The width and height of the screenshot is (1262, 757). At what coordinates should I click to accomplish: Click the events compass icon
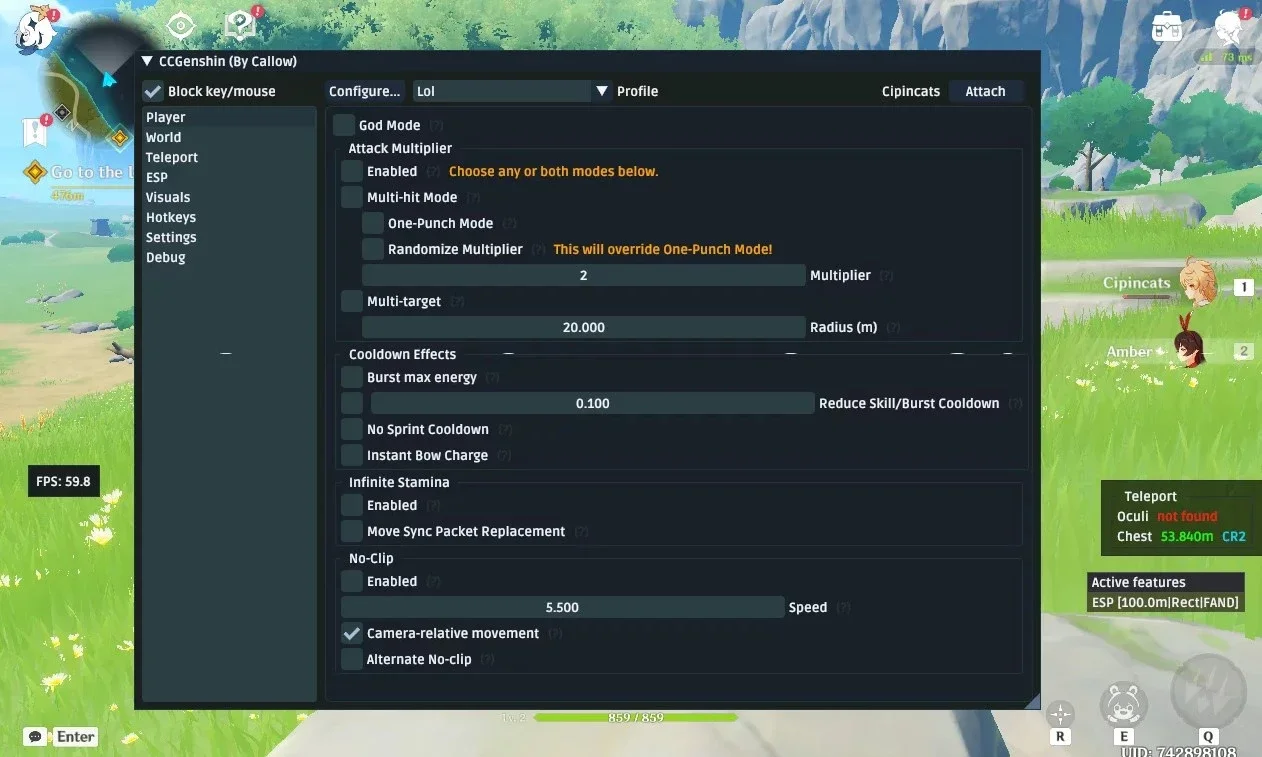click(180, 25)
